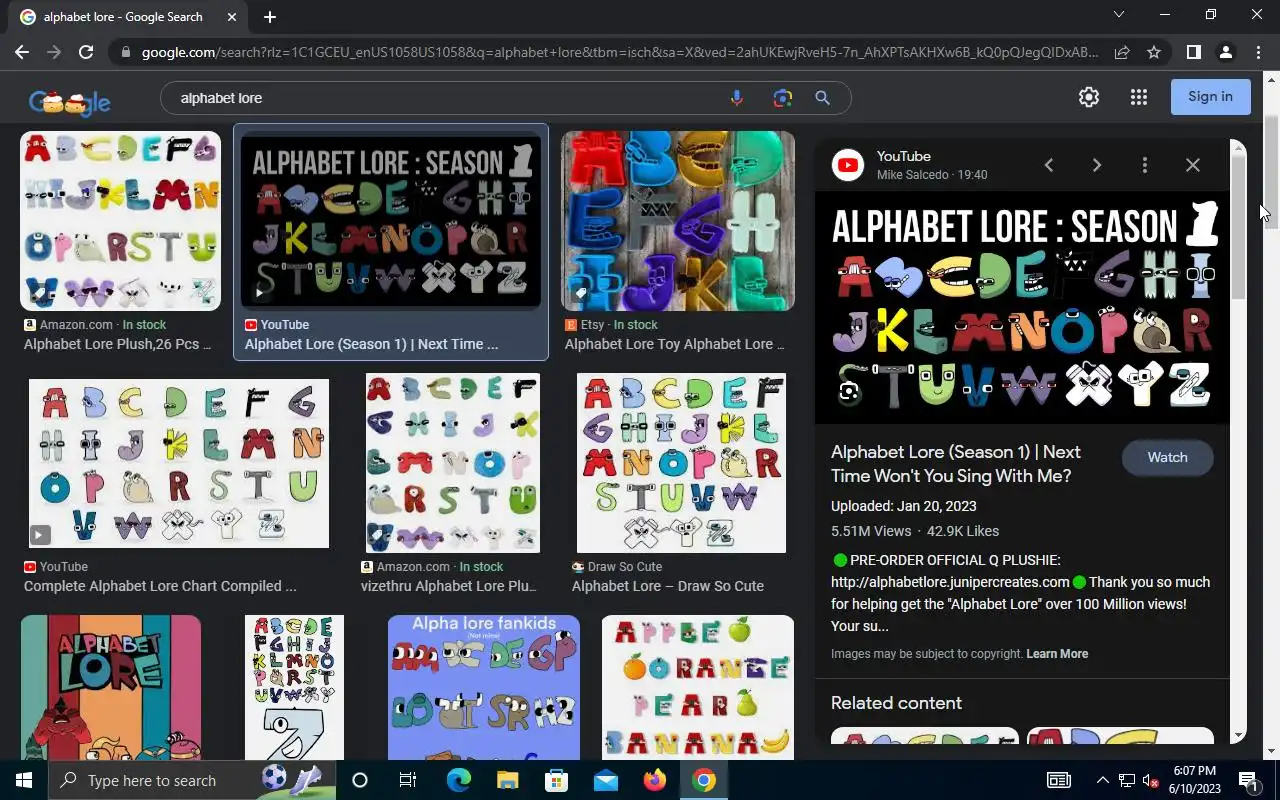
Task: Open the Amazon Alphabet Lore Plush 26 Pcs thumbnail
Action: (120, 221)
